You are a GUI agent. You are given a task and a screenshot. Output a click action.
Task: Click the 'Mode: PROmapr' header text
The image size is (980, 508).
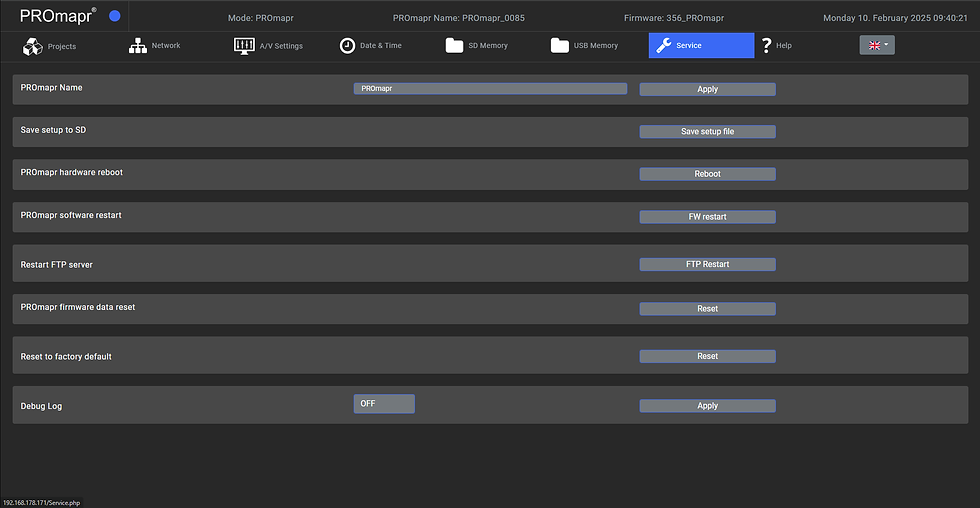coord(261,18)
